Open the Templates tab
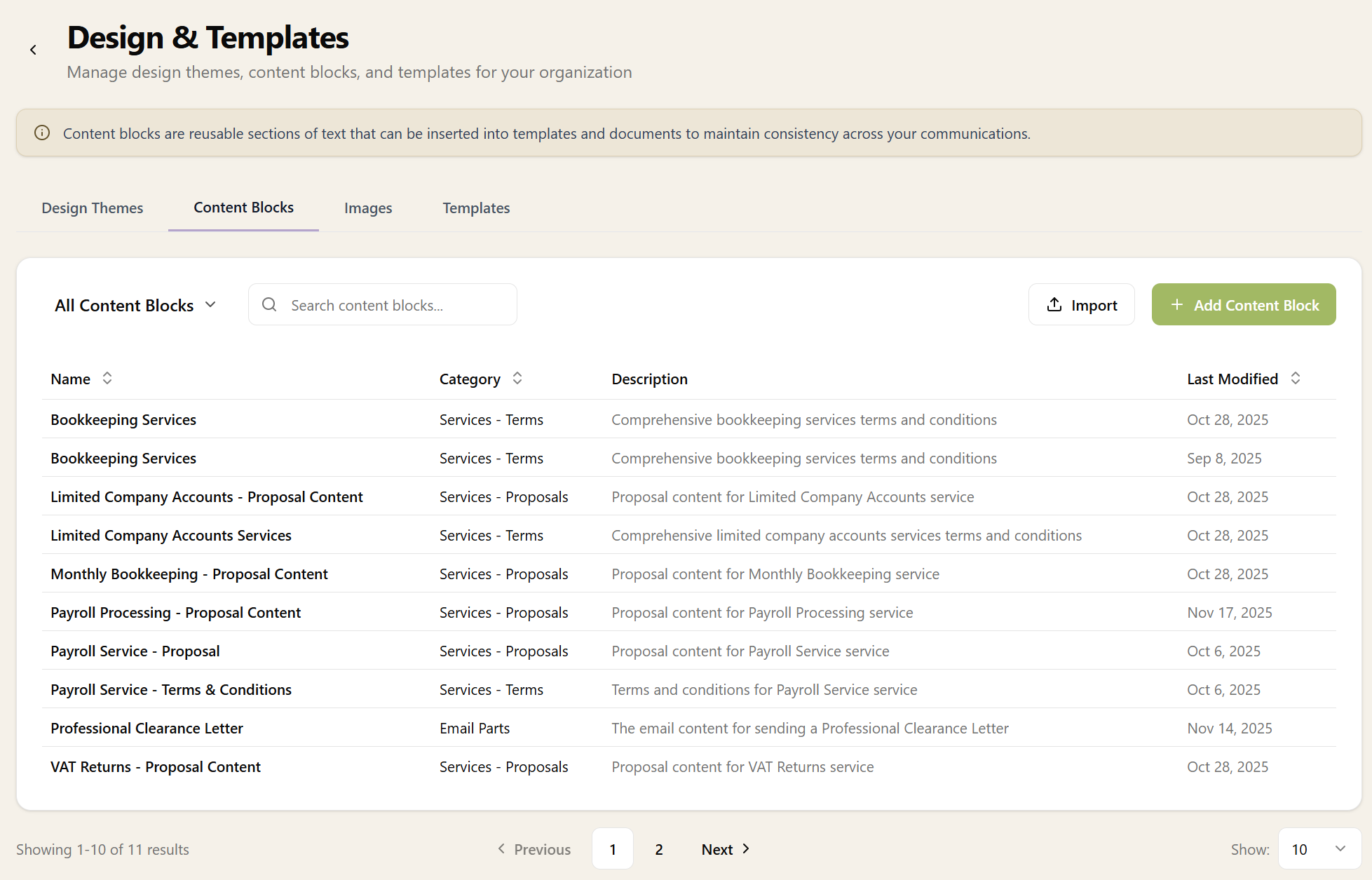 coord(476,208)
